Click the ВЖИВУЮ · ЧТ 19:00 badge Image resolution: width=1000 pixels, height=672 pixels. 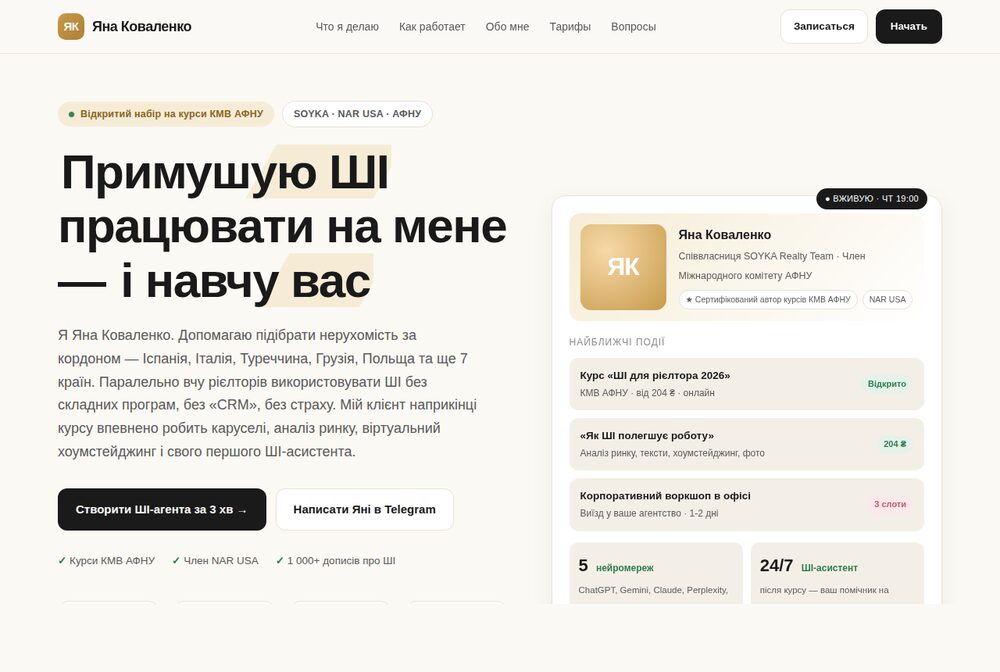coord(871,199)
